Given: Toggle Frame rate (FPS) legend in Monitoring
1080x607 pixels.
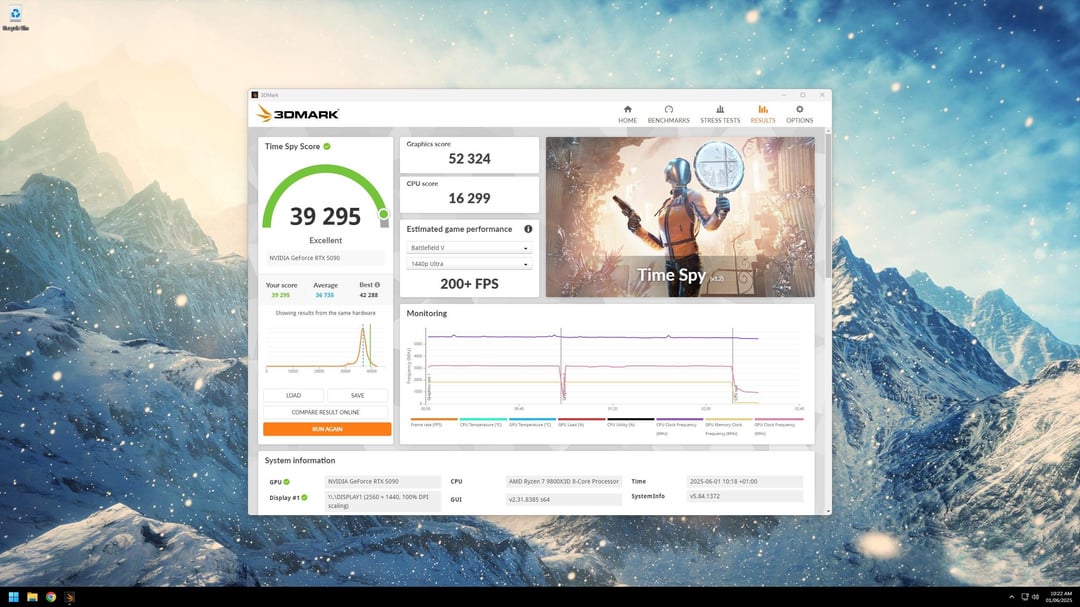Looking at the screenshot, I should pyautogui.click(x=434, y=422).
